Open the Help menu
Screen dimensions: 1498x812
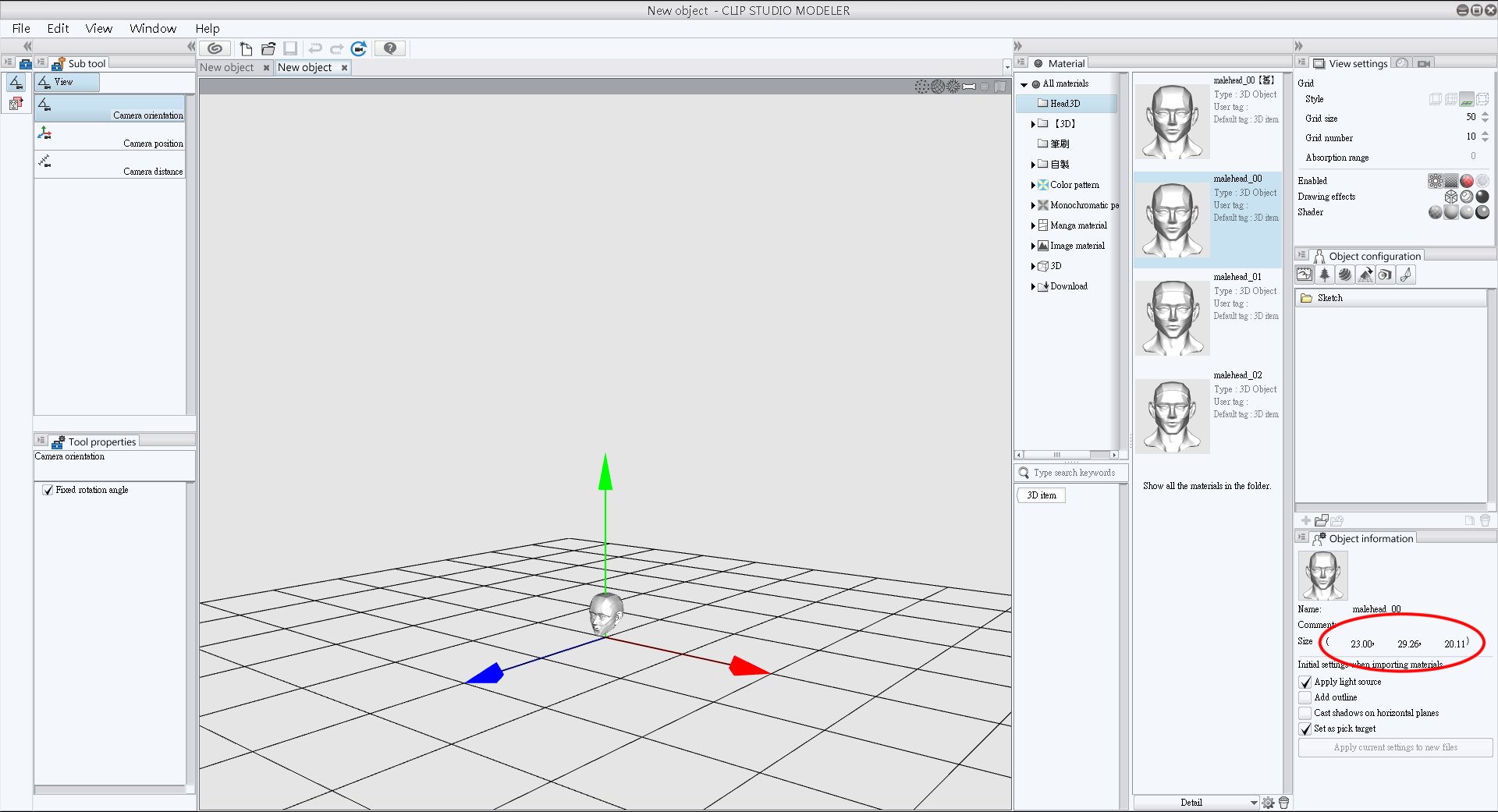[208, 28]
